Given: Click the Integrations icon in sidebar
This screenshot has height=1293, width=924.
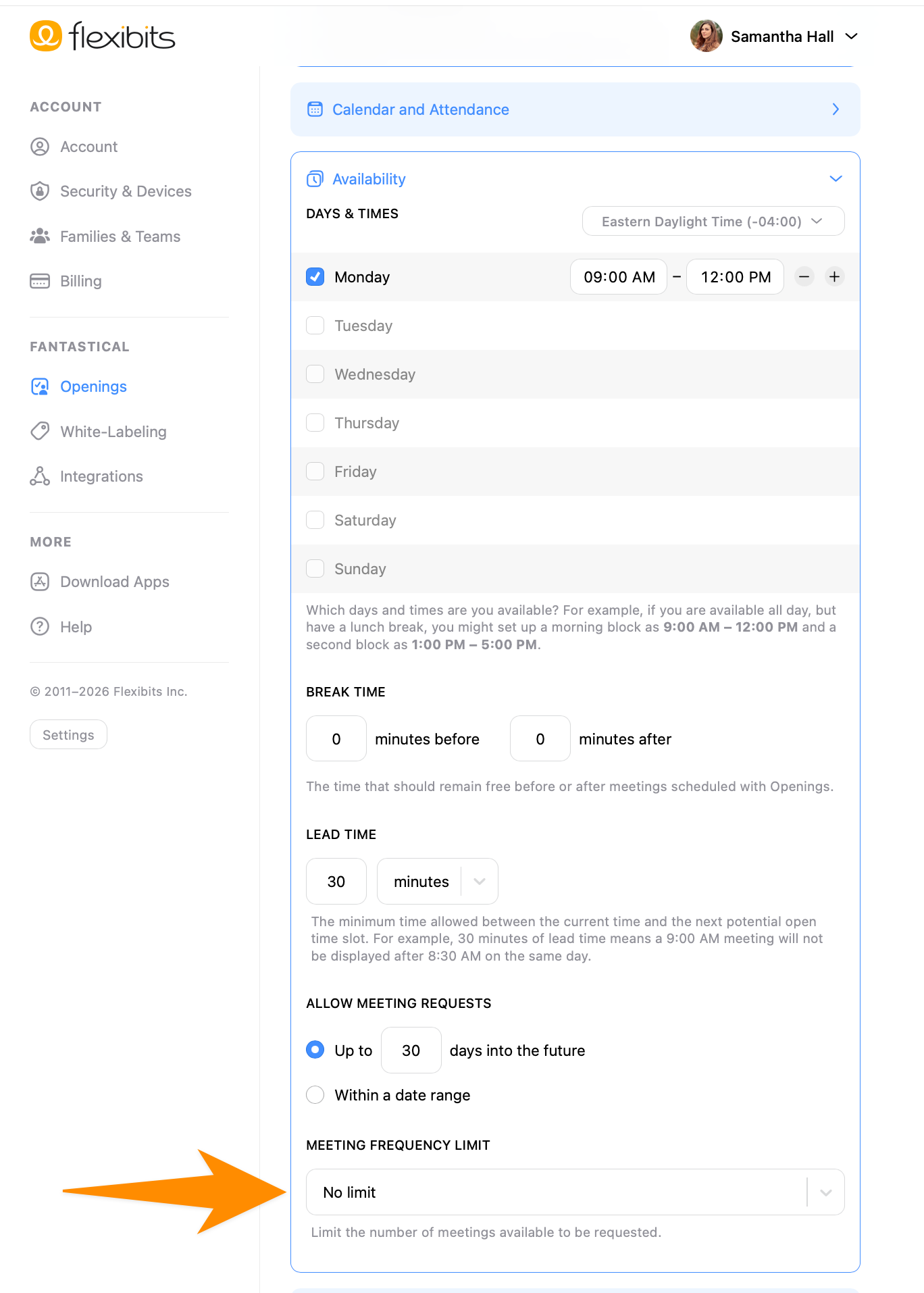Looking at the screenshot, I should tap(40, 476).
